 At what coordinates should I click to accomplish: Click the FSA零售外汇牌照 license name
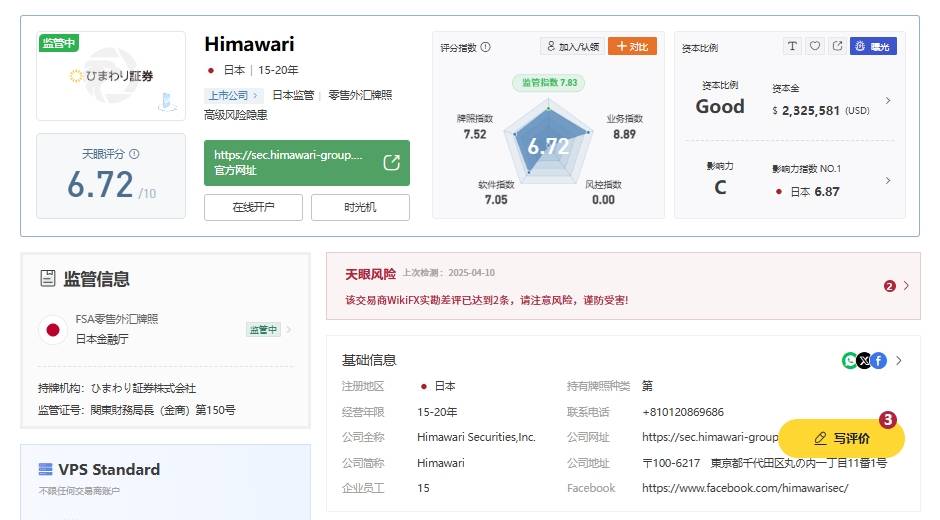tap(117, 319)
